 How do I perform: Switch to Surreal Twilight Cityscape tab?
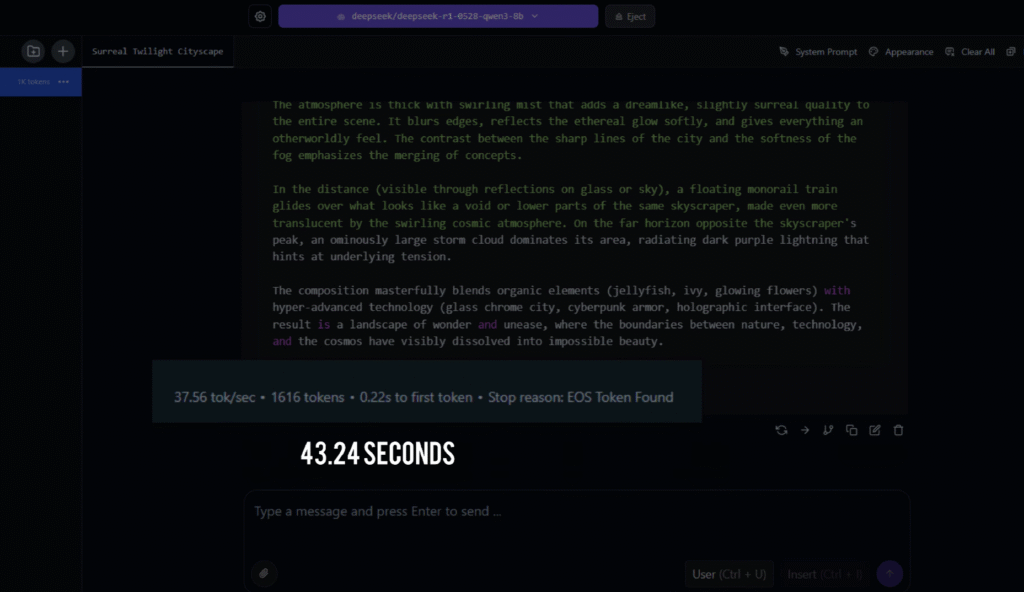[x=157, y=52]
